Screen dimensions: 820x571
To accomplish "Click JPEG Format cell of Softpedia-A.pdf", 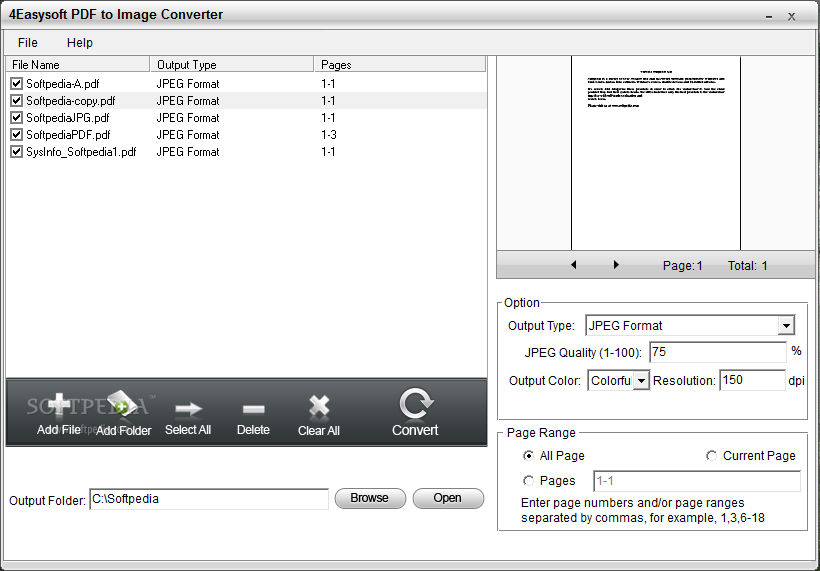I will 188,84.
